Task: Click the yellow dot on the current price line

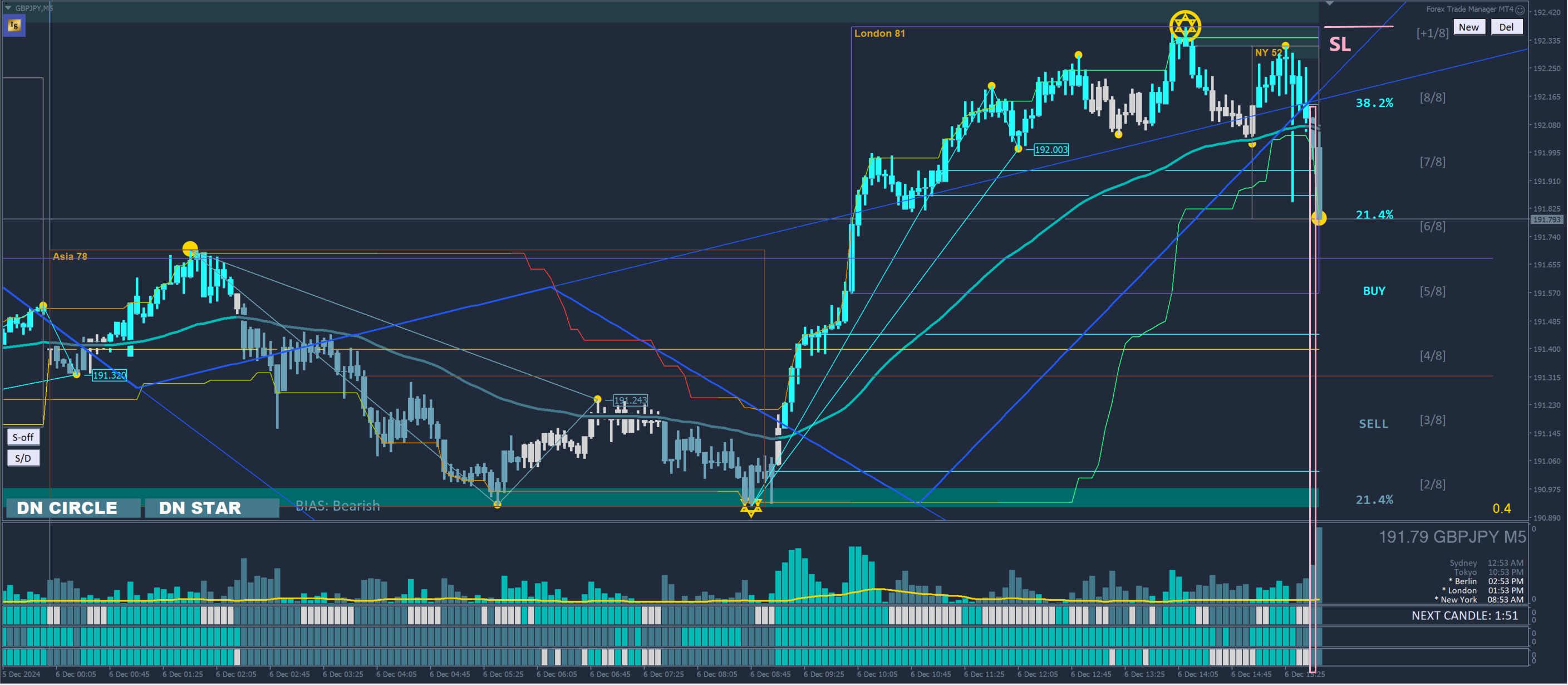Action: tap(1319, 218)
